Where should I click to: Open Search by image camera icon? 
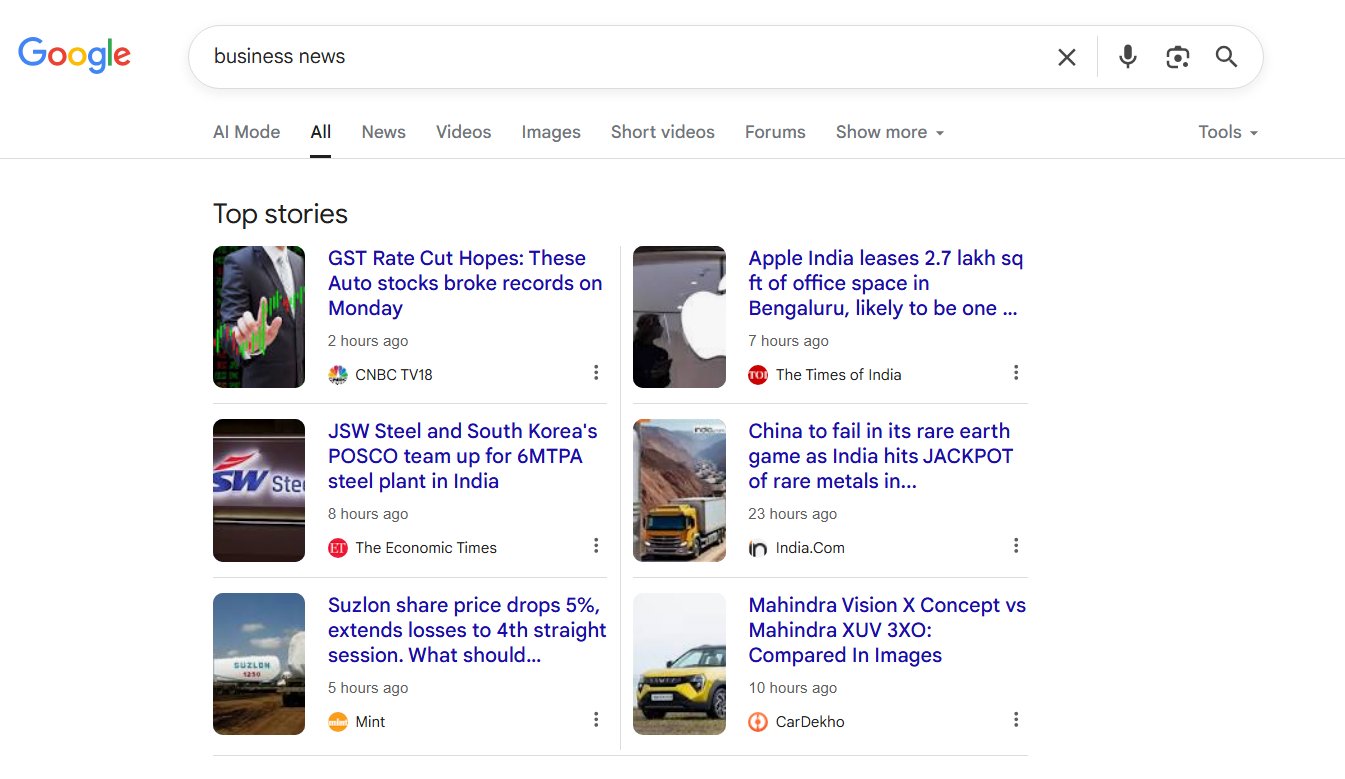pos(1178,57)
